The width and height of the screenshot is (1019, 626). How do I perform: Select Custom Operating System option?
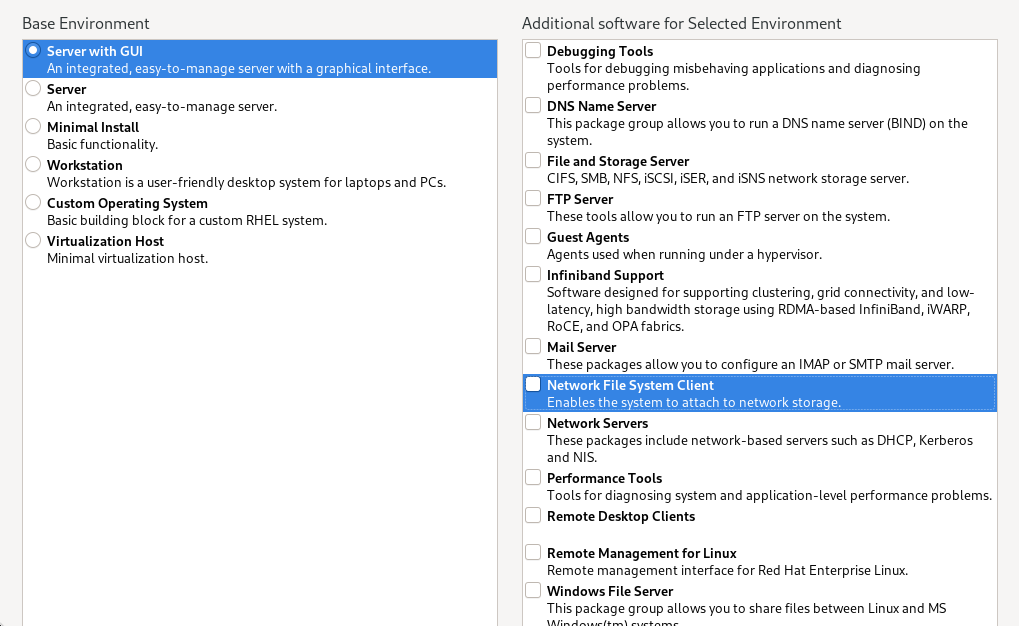pyautogui.click(x=33, y=203)
